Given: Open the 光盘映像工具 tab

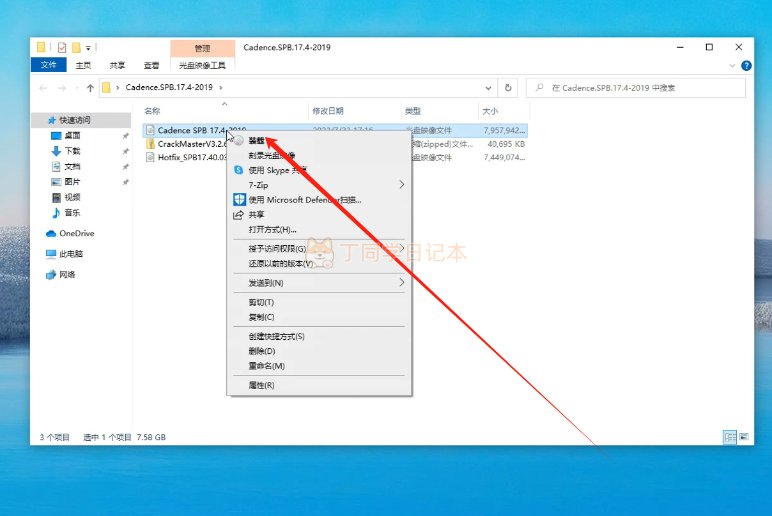Looking at the screenshot, I should tap(202, 65).
